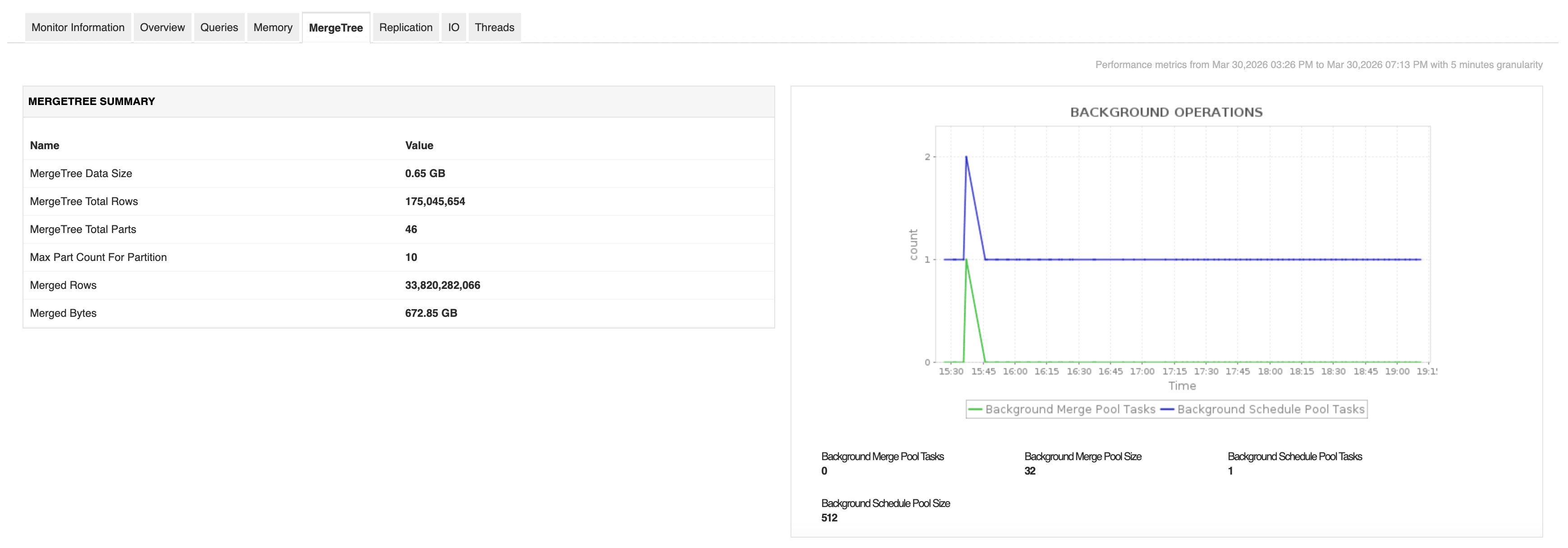1568x548 pixels.
Task: Click the Background Schedule Pool Size stat label
Action: pyautogui.click(x=886, y=503)
